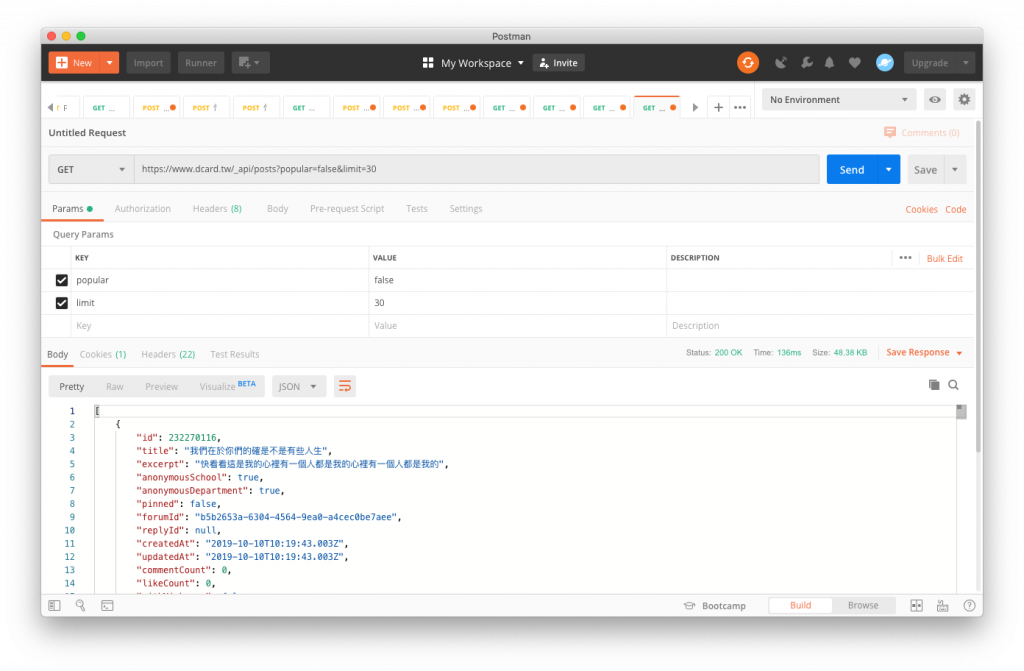Open the Cookies link

[921, 209]
